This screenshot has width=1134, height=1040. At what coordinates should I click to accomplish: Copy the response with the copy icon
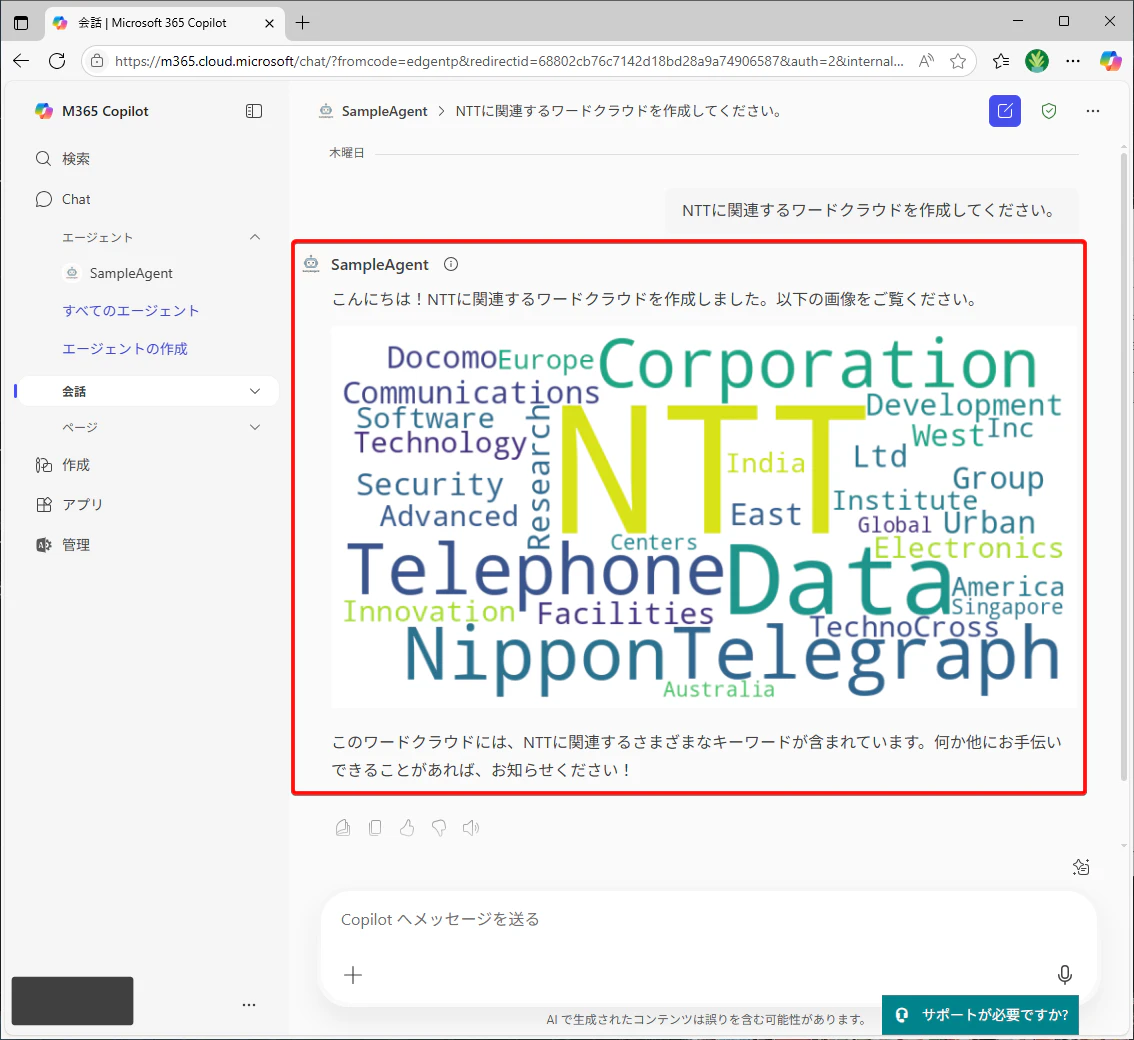click(x=375, y=827)
